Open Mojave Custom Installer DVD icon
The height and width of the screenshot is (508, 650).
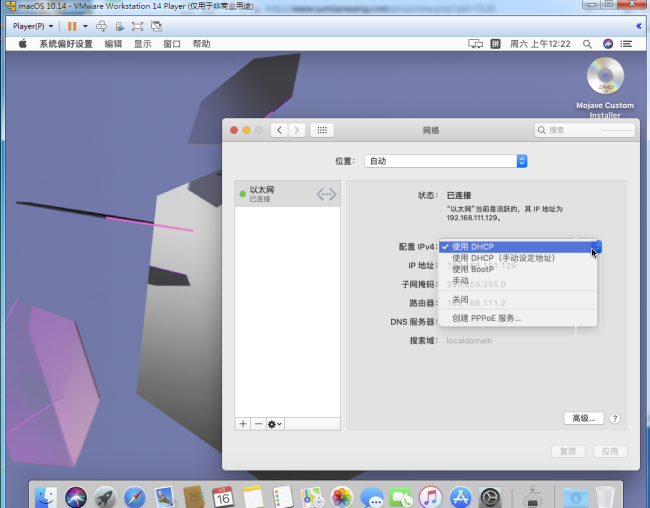point(605,76)
